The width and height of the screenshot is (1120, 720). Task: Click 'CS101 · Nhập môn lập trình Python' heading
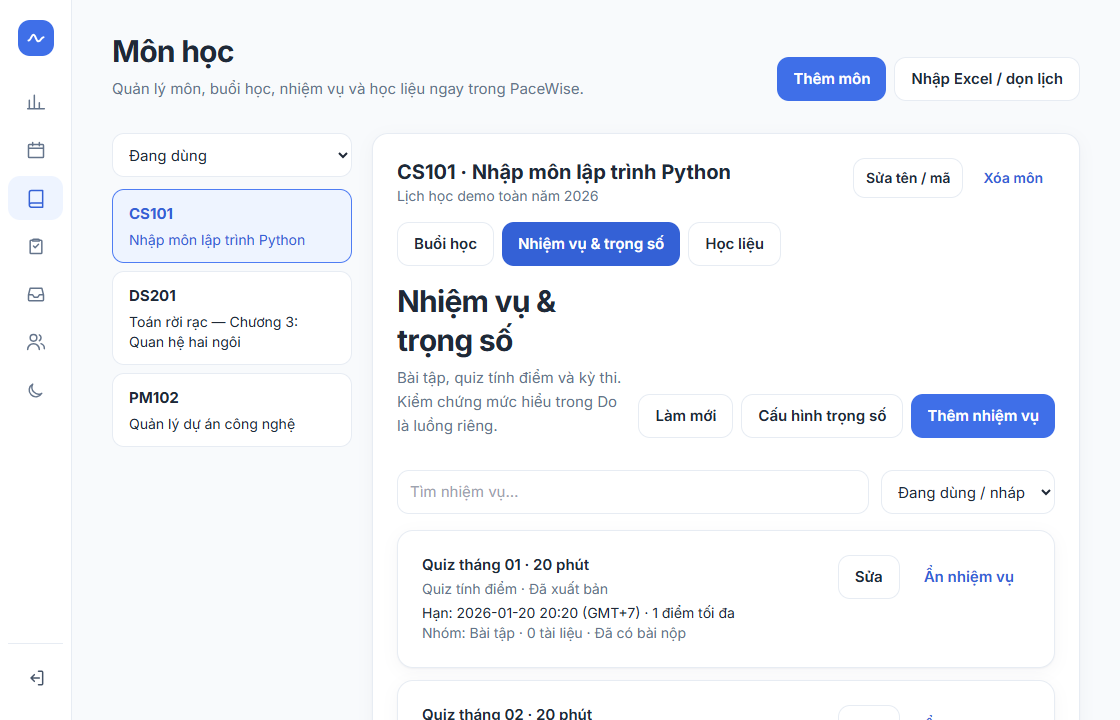[564, 172]
